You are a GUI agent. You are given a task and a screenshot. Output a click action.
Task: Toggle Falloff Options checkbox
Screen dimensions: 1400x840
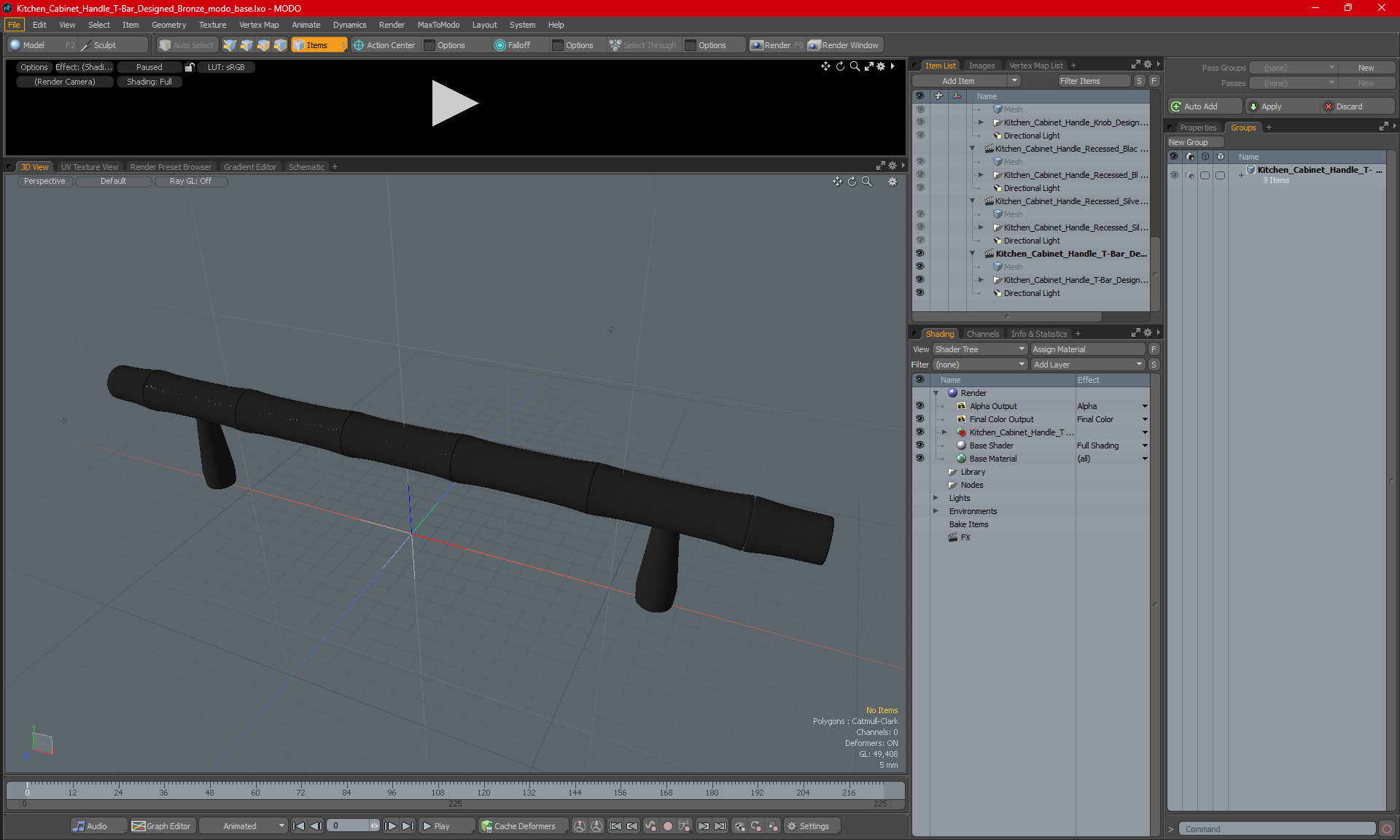[x=558, y=45]
